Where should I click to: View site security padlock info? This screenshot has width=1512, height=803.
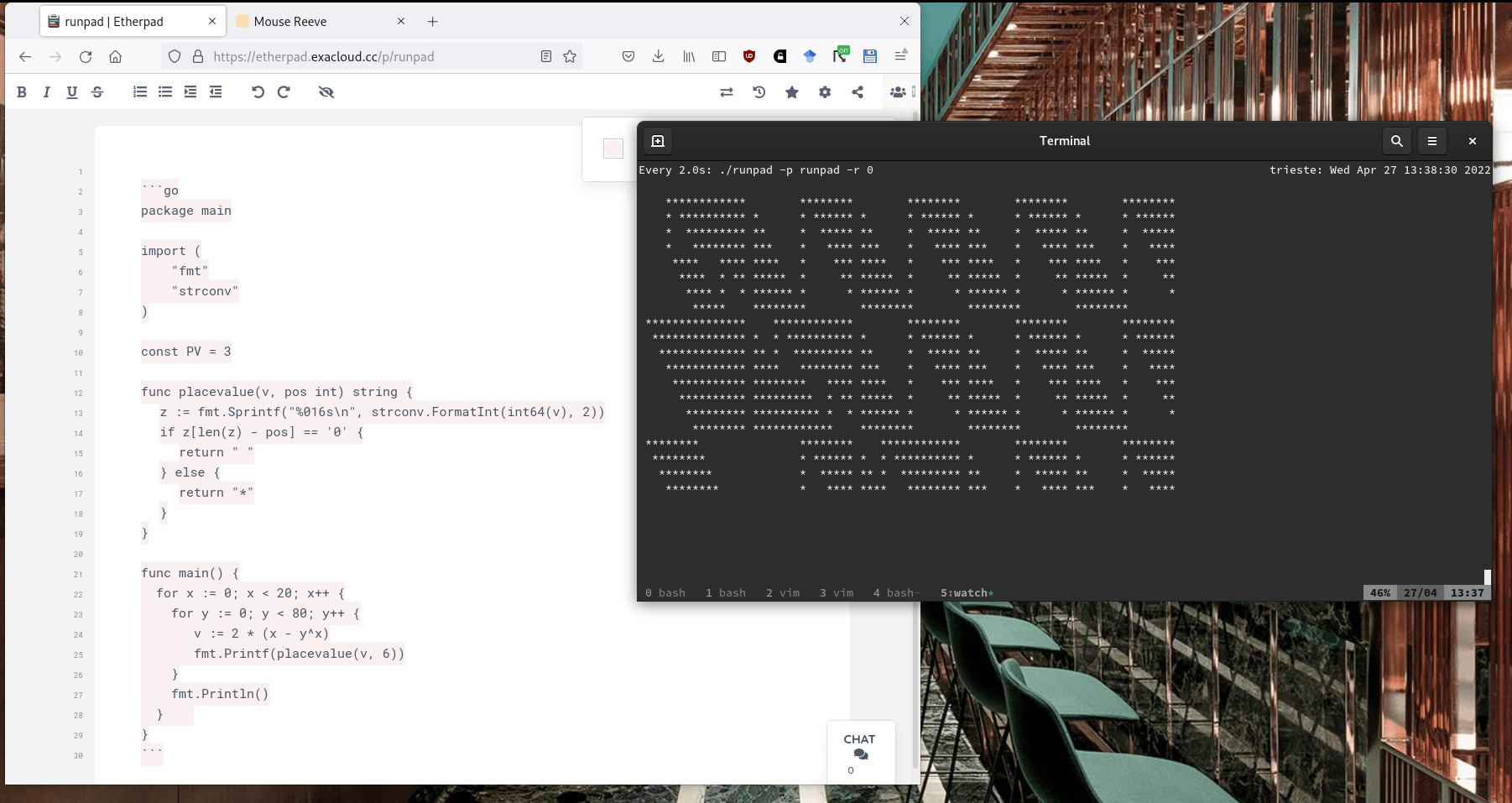(x=198, y=56)
